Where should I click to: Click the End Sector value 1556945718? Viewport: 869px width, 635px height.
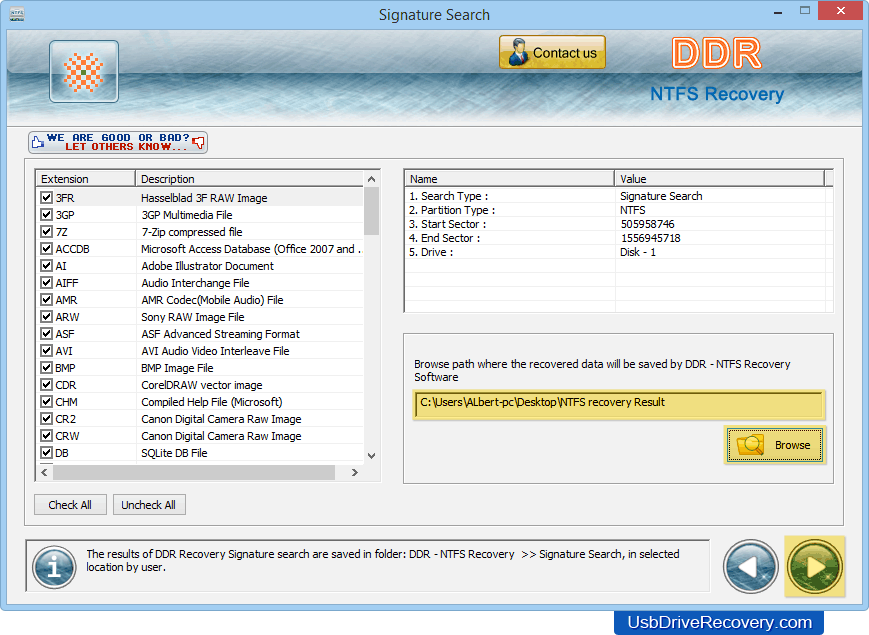(x=651, y=238)
